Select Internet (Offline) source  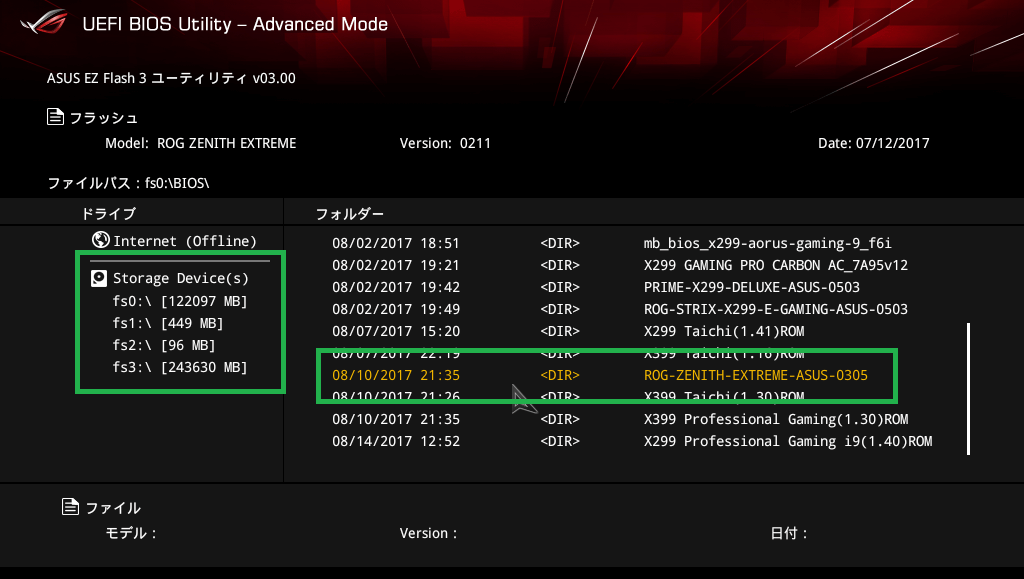pyautogui.click(x=185, y=241)
